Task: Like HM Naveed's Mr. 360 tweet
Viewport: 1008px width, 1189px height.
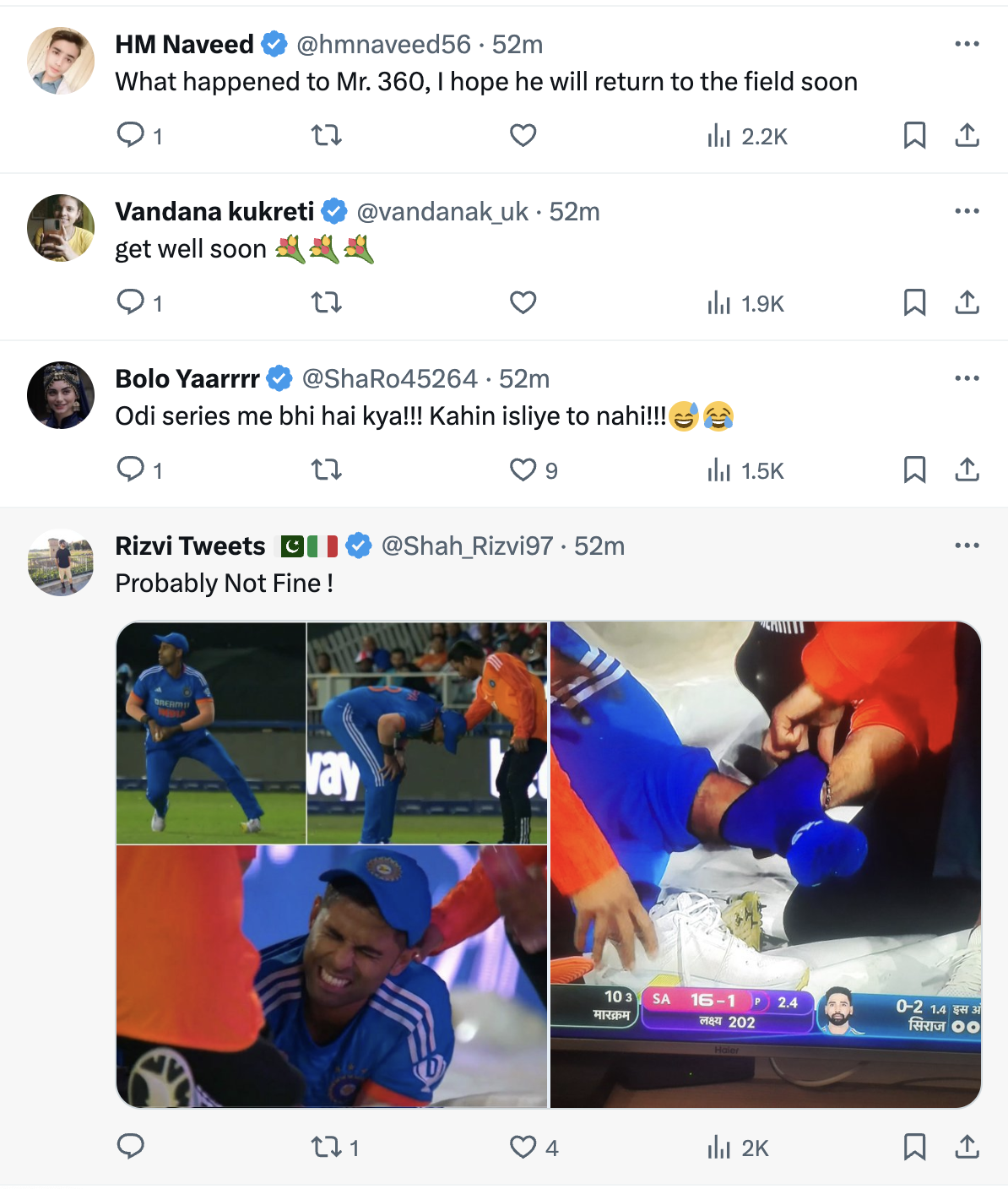Action: (x=523, y=135)
